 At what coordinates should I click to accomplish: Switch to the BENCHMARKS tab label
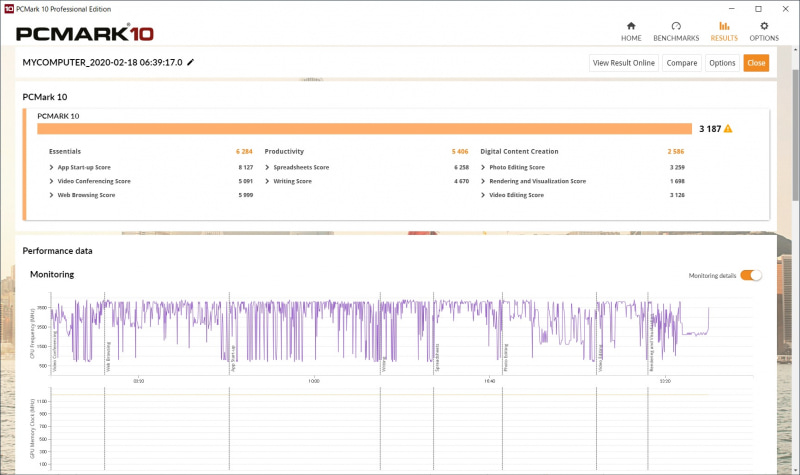(676, 38)
